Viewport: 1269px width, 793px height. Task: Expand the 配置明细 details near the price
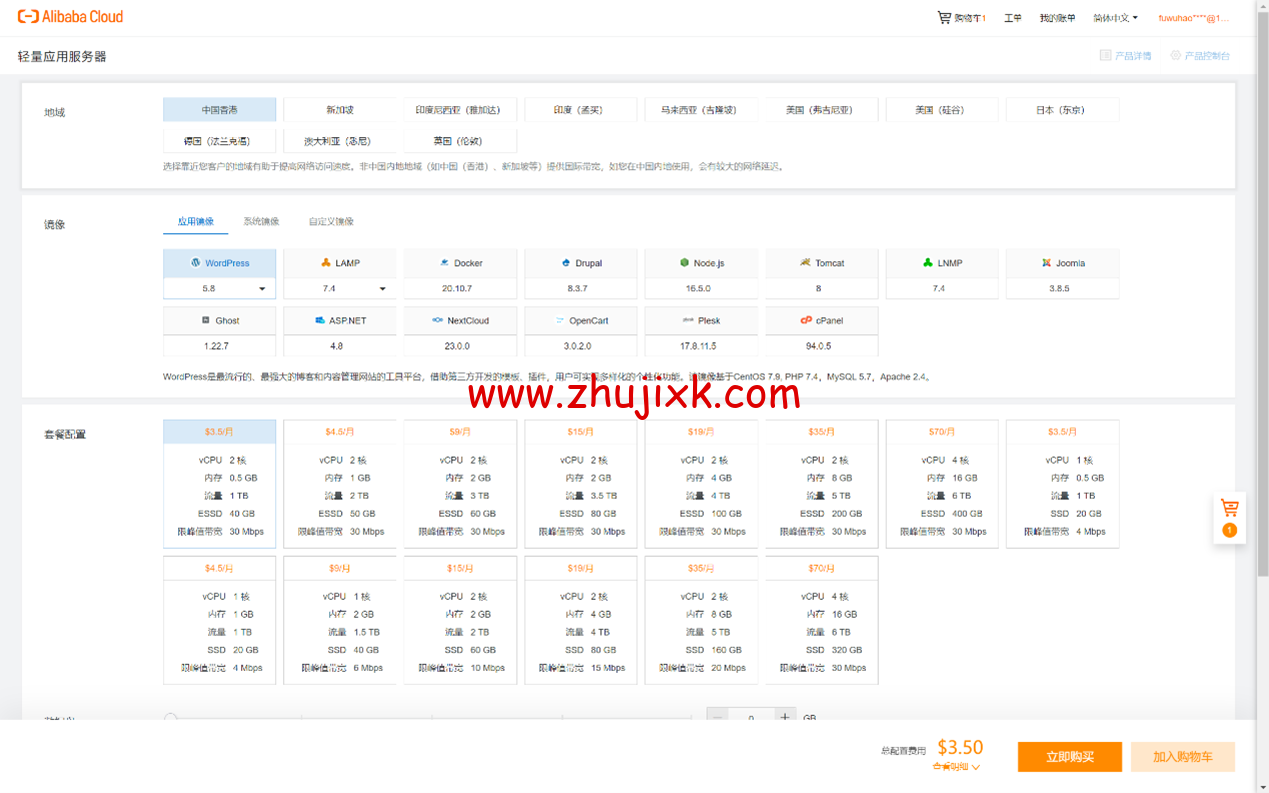(x=955, y=766)
